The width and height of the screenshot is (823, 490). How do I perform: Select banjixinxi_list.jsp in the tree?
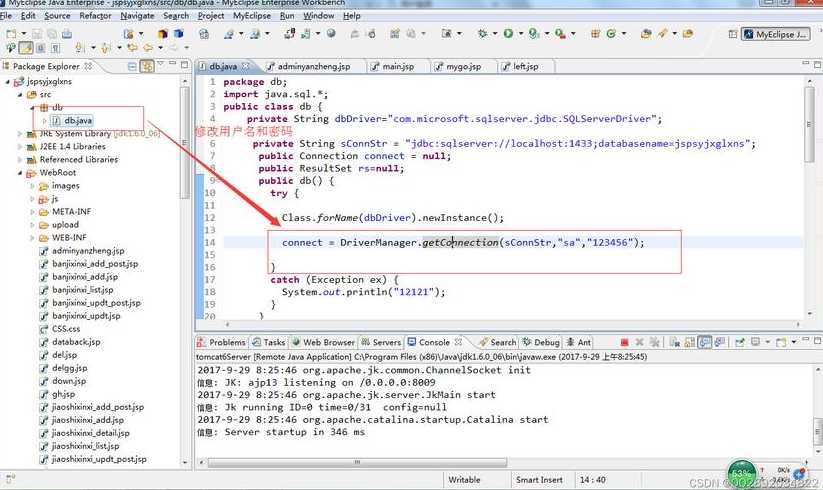[x=82, y=290]
